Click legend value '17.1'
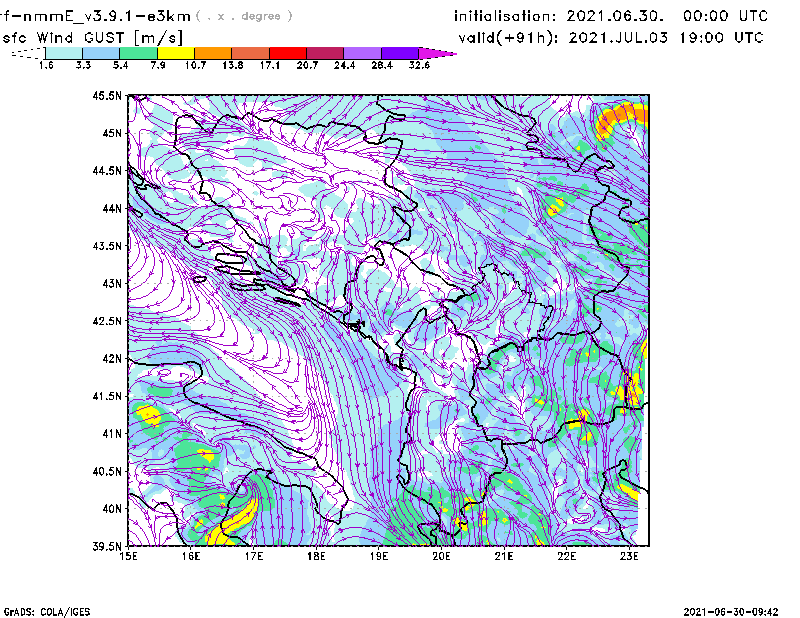The height and width of the screenshot is (618, 800). click(x=270, y=65)
